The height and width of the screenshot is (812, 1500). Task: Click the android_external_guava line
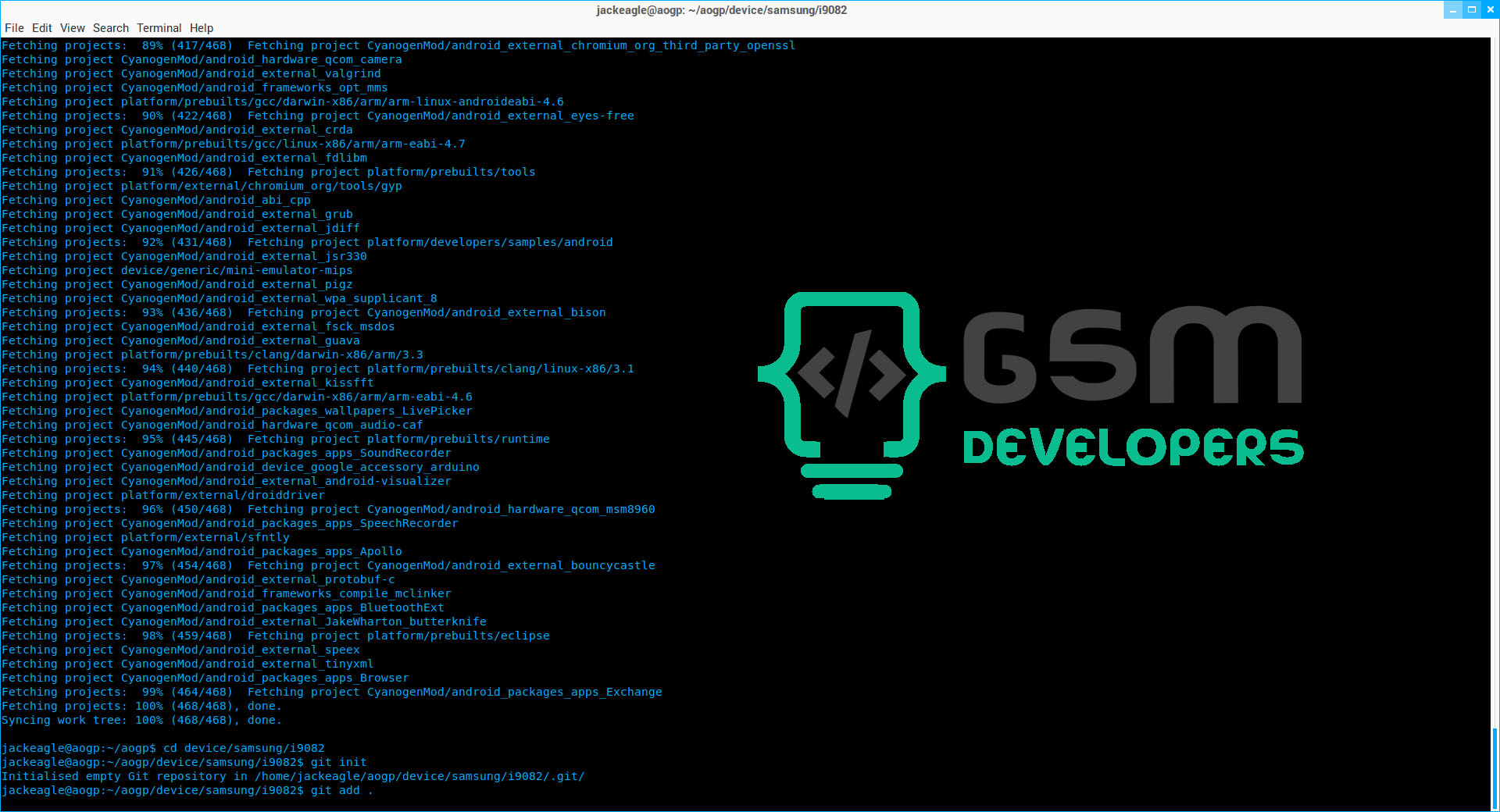(180, 341)
